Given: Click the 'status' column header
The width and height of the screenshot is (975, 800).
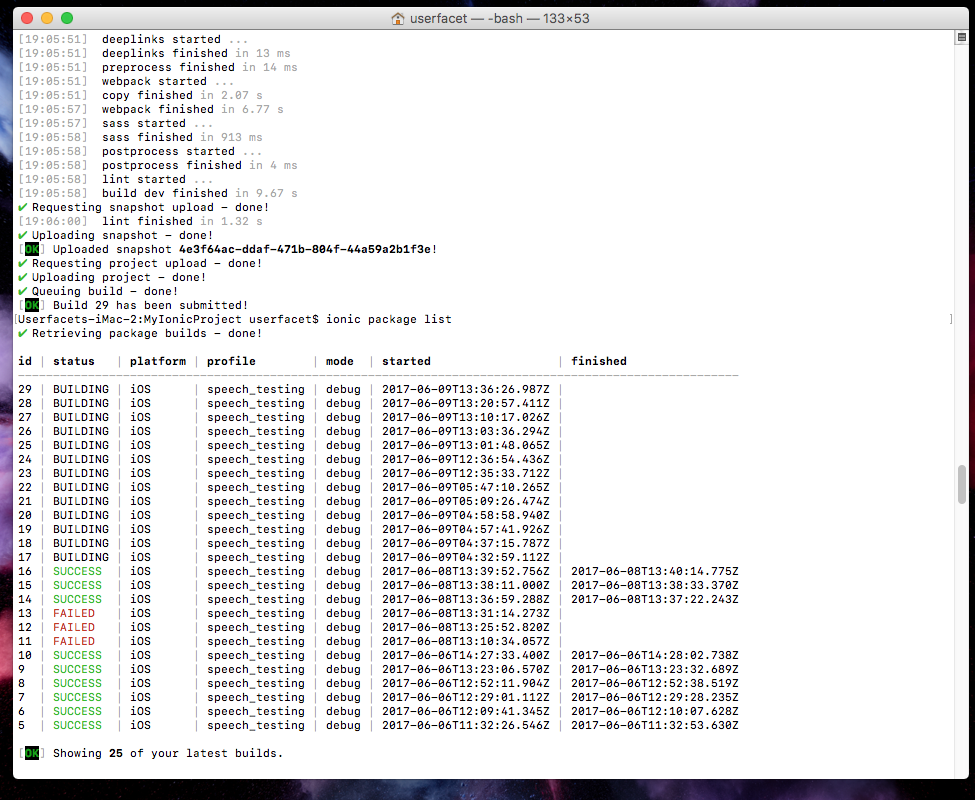Looking at the screenshot, I should coord(74,361).
